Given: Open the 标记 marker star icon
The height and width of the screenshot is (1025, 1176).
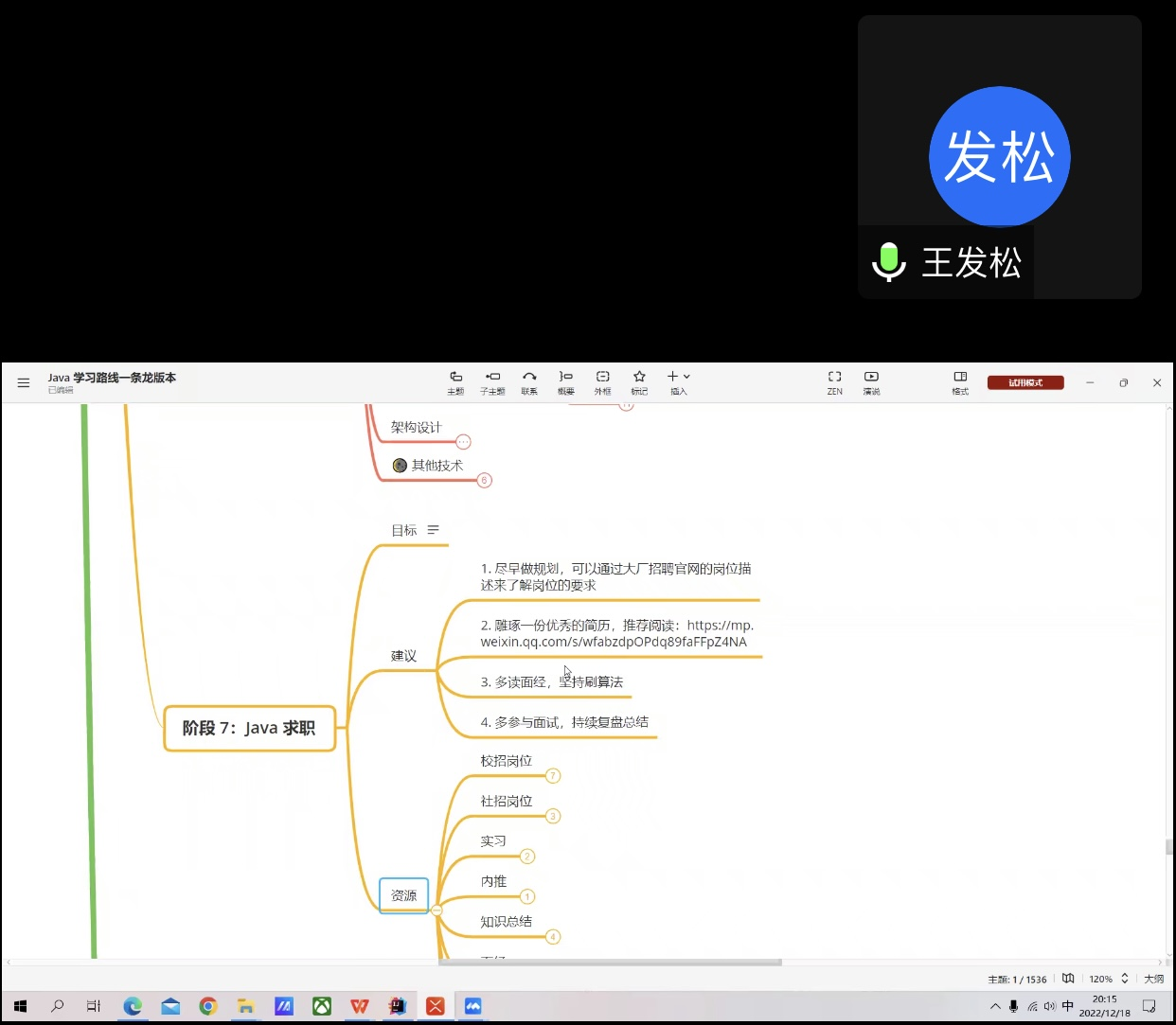Looking at the screenshot, I should click(x=639, y=381).
